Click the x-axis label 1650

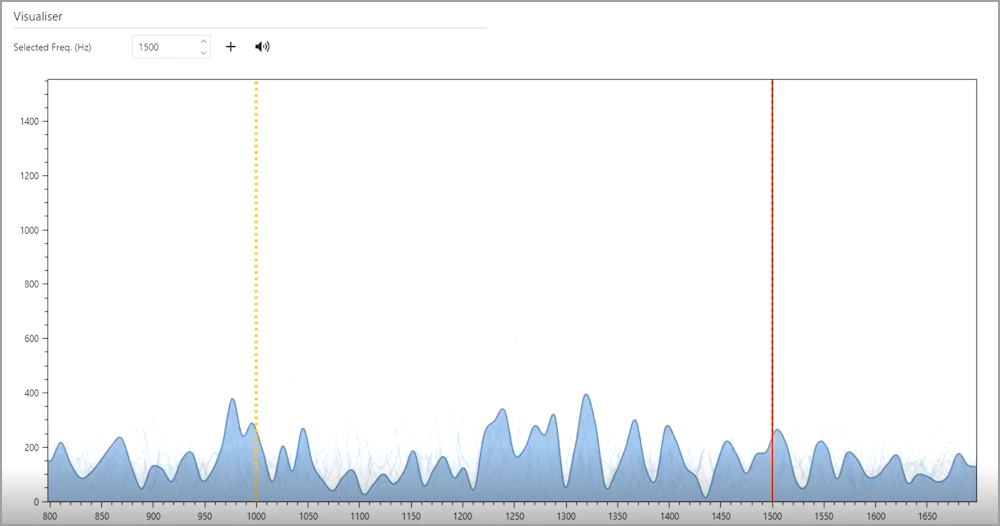(x=927, y=516)
